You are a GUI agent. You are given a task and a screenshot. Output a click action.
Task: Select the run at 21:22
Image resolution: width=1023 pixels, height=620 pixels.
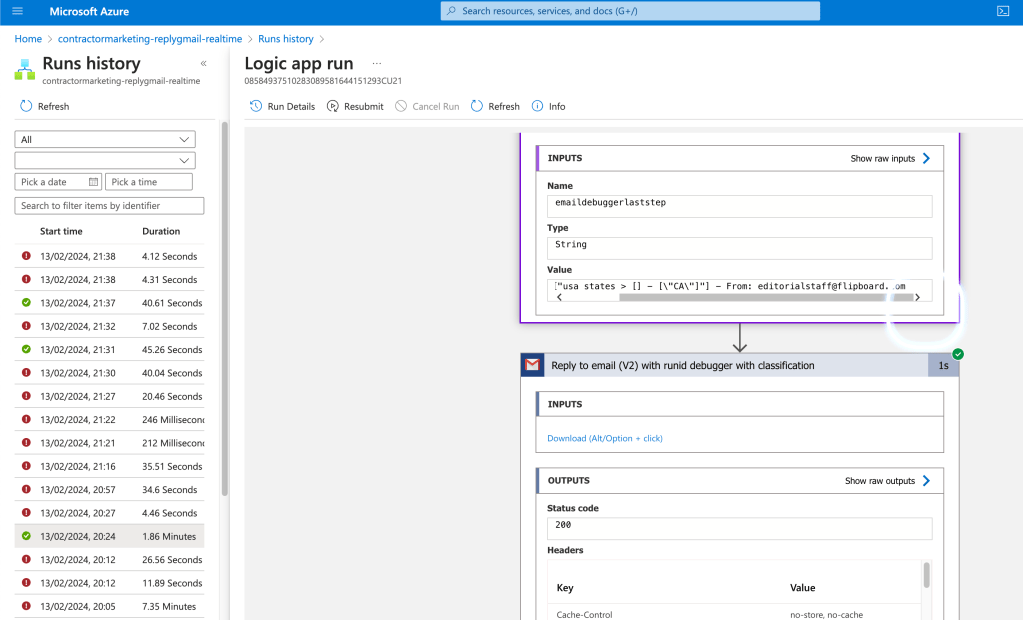tap(109, 420)
